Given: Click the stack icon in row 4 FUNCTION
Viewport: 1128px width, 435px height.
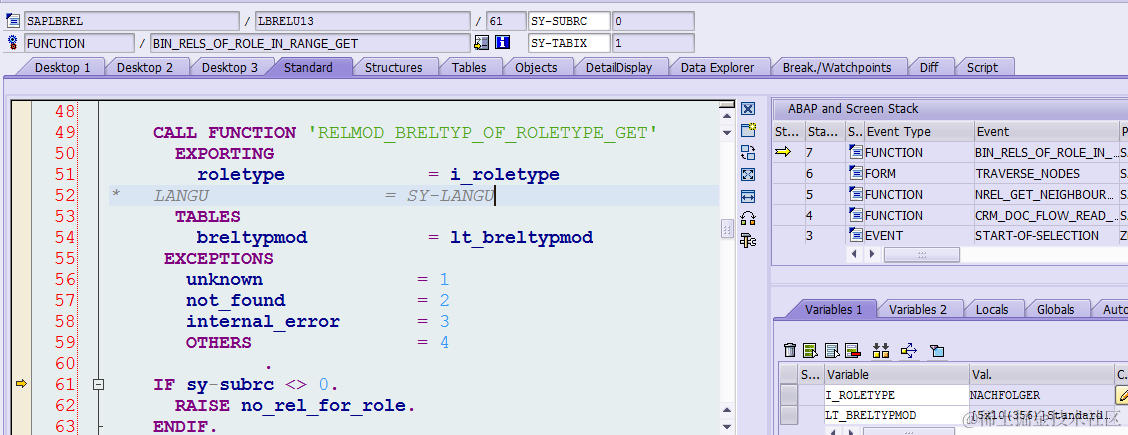Looking at the screenshot, I should [x=855, y=215].
